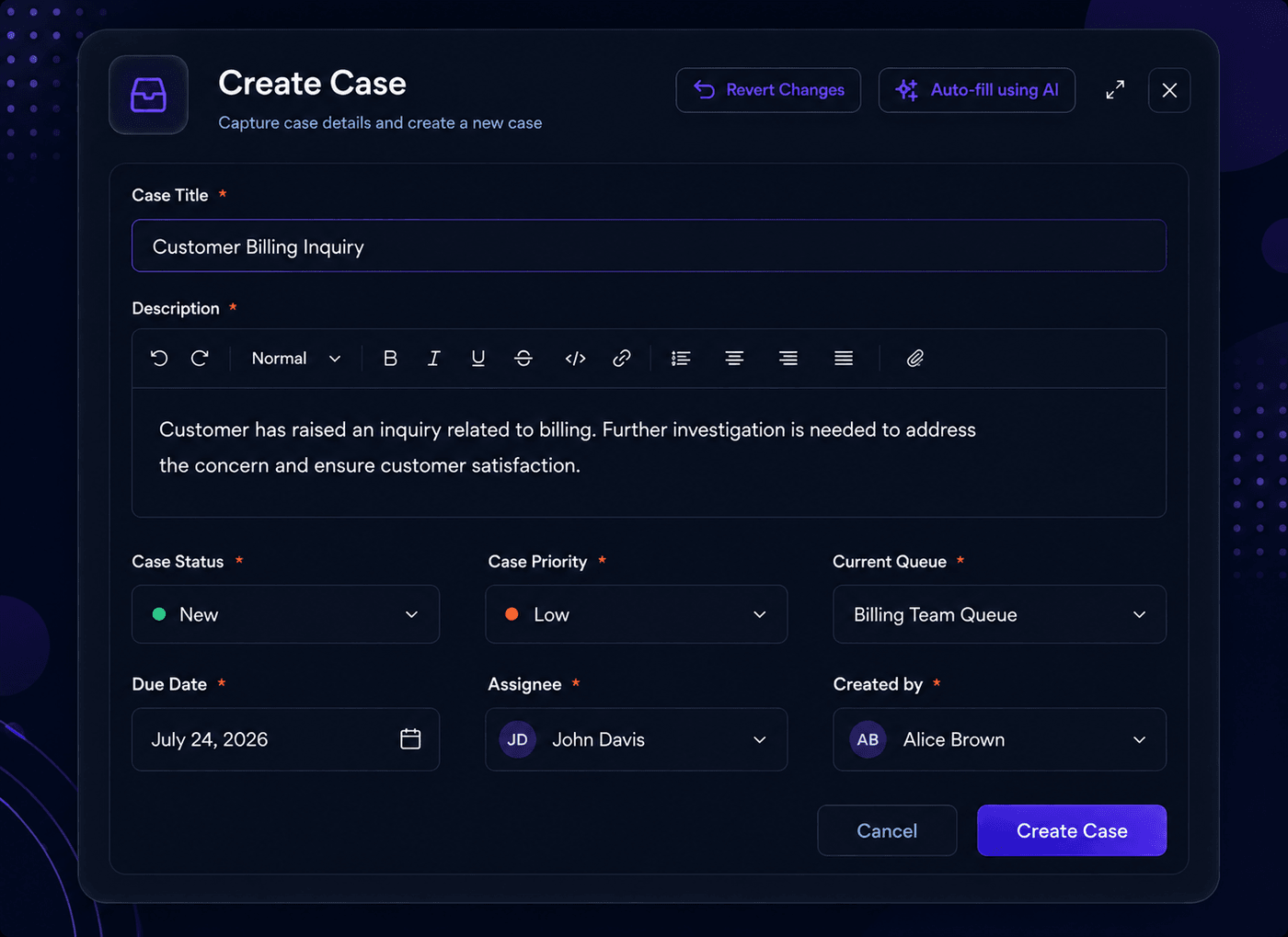Screen dimensions: 1288x937
Task: Open the Current Queue dropdown
Action: [x=1000, y=614]
